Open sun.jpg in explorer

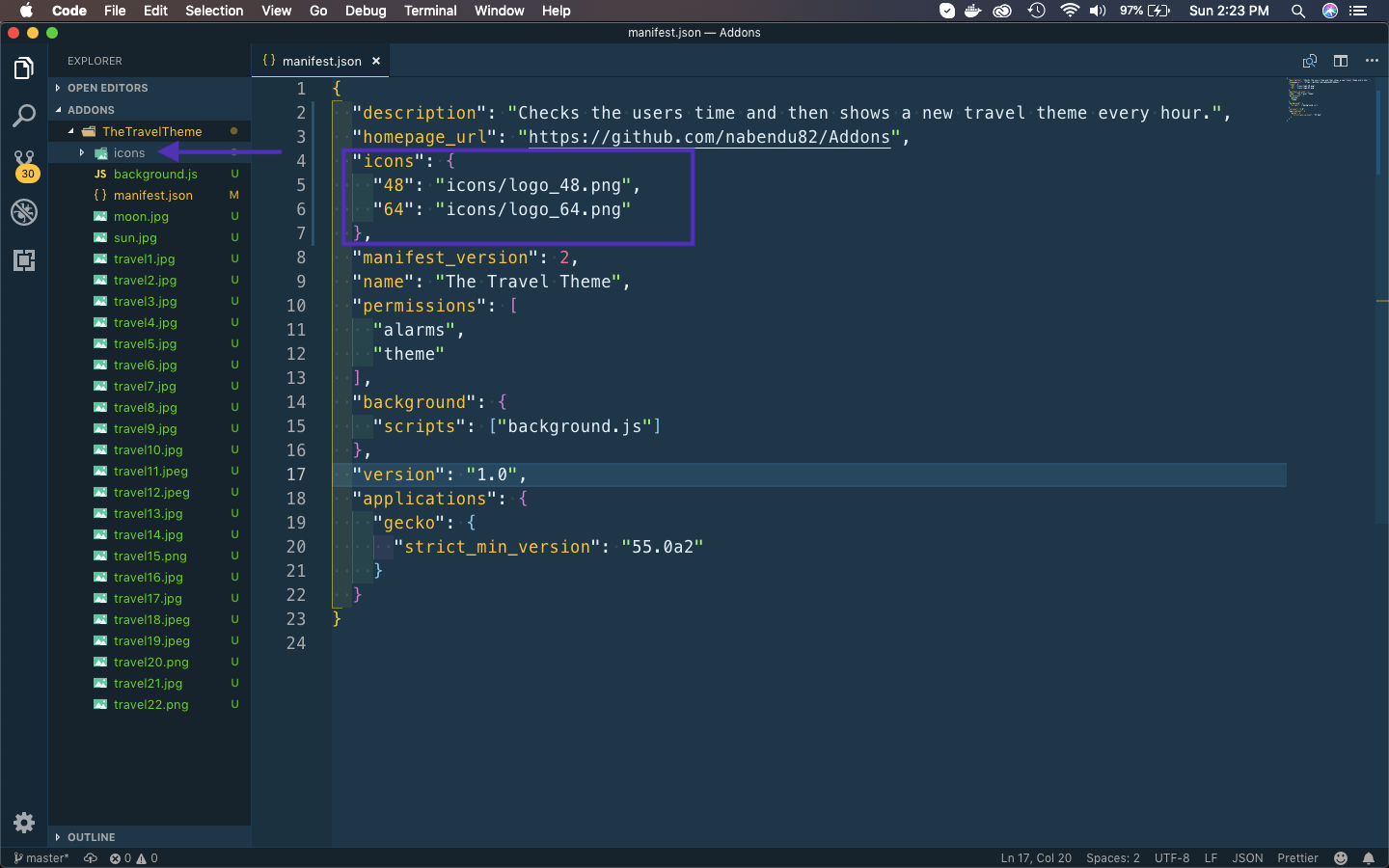[x=150, y=238]
